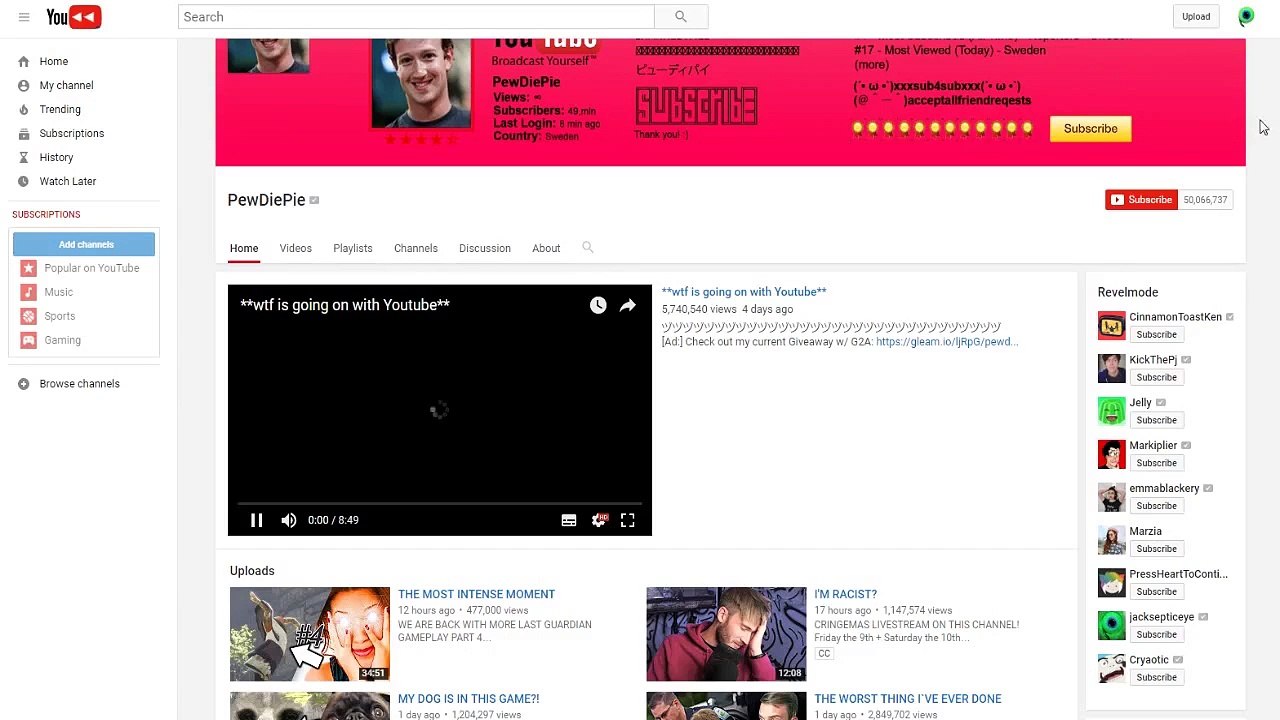The height and width of the screenshot is (720, 1280).
Task: Click the Gaming channel icon
Action: coord(28,340)
